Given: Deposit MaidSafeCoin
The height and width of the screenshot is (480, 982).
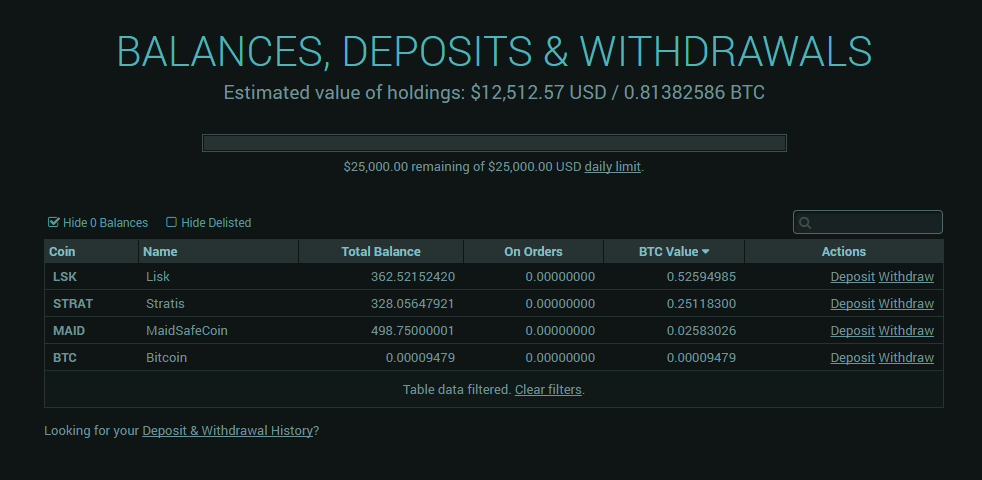Looking at the screenshot, I should point(852,331).
